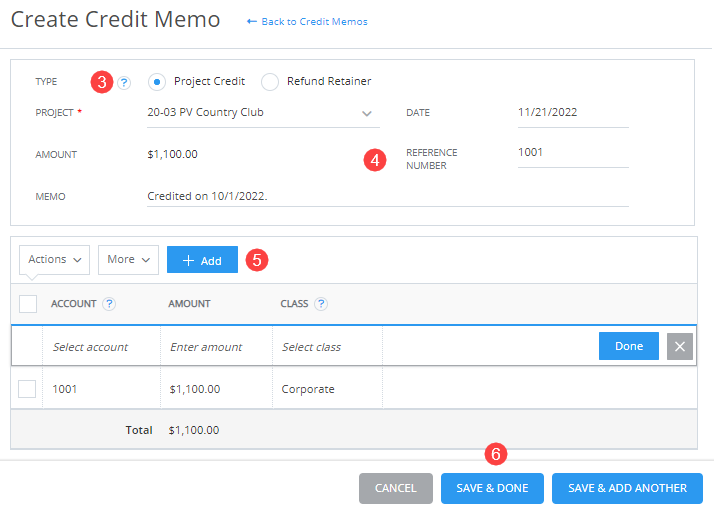Click the Add line button
Viewport: 714px width, 510px height.
[202, 260]
